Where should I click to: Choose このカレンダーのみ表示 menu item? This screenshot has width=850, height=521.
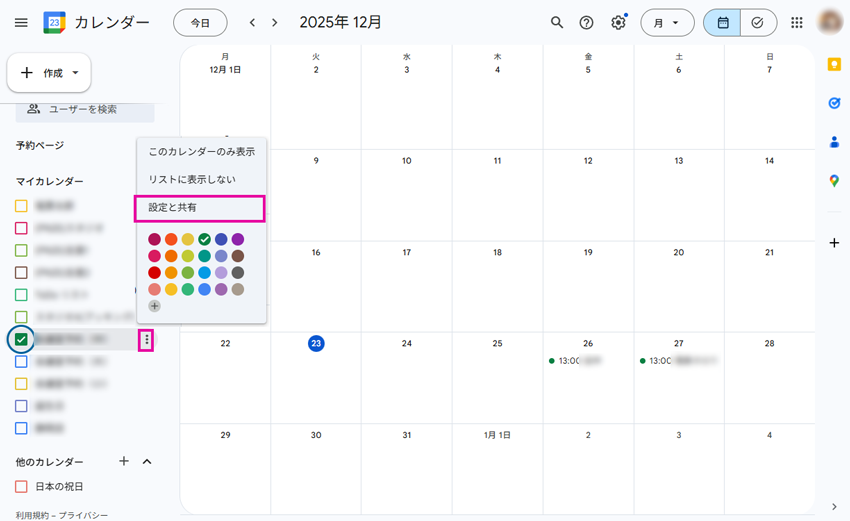(x=201, y=152)
